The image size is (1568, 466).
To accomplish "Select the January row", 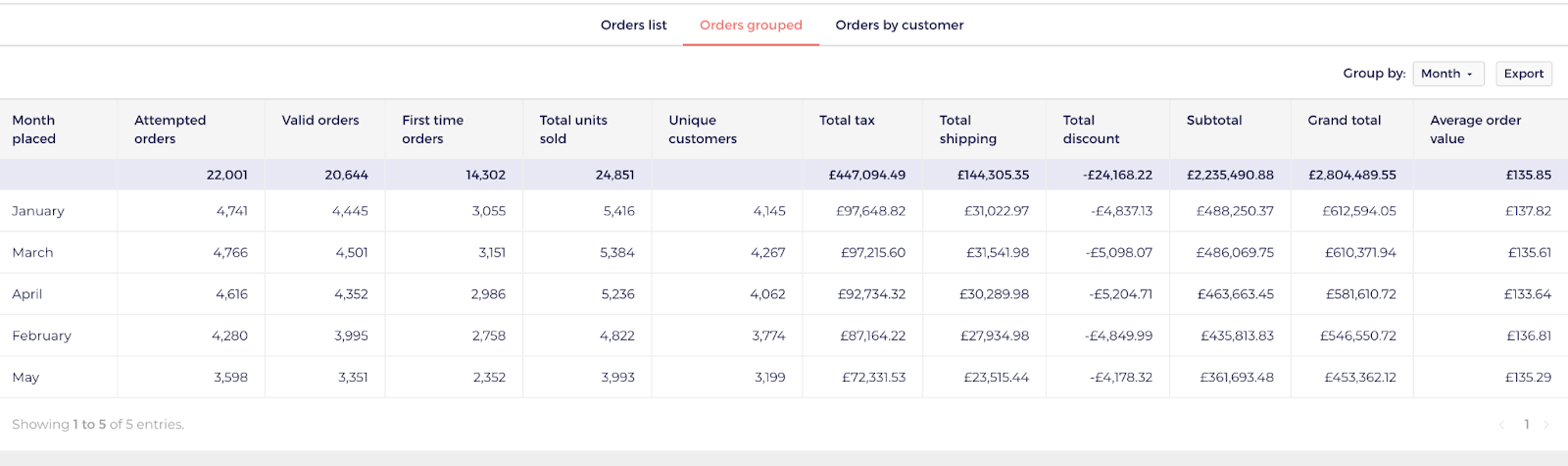I will (784, 211).
